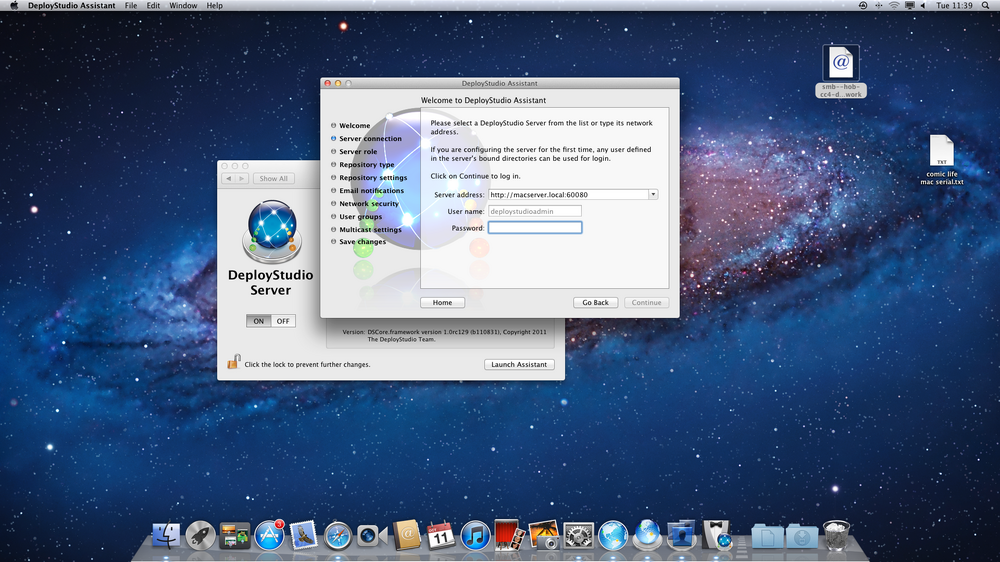Open FaceTime camera icon in dock

coord(372,536)
